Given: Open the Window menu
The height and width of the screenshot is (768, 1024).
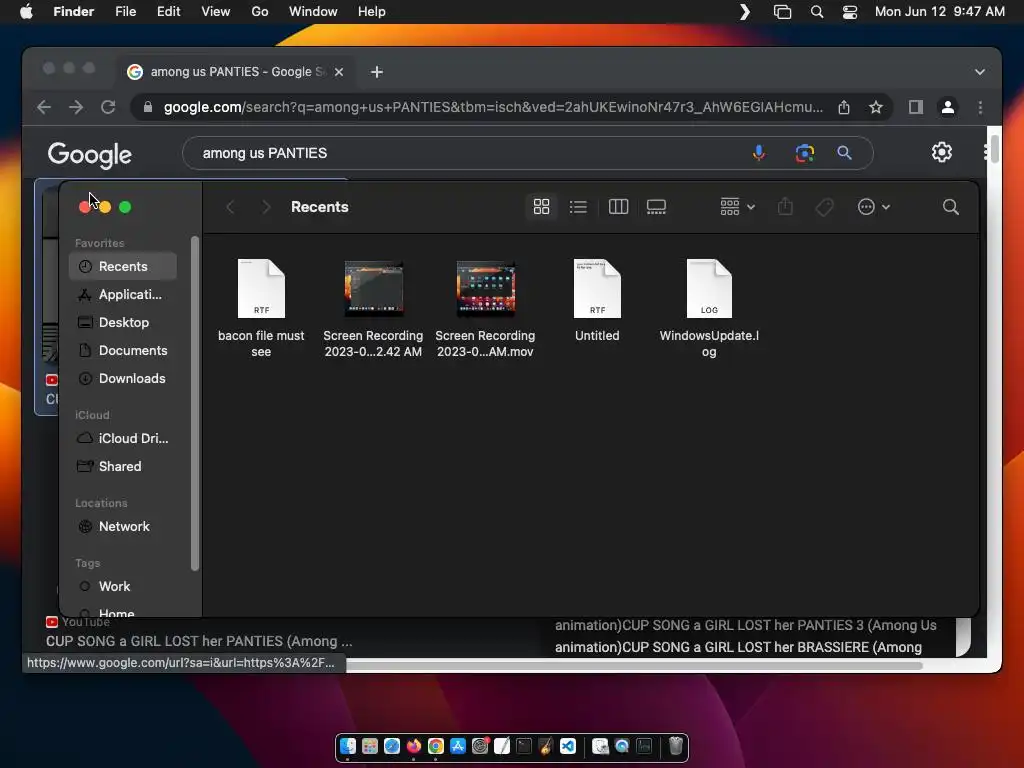Looking at the screenshot, I should [313, 12].
